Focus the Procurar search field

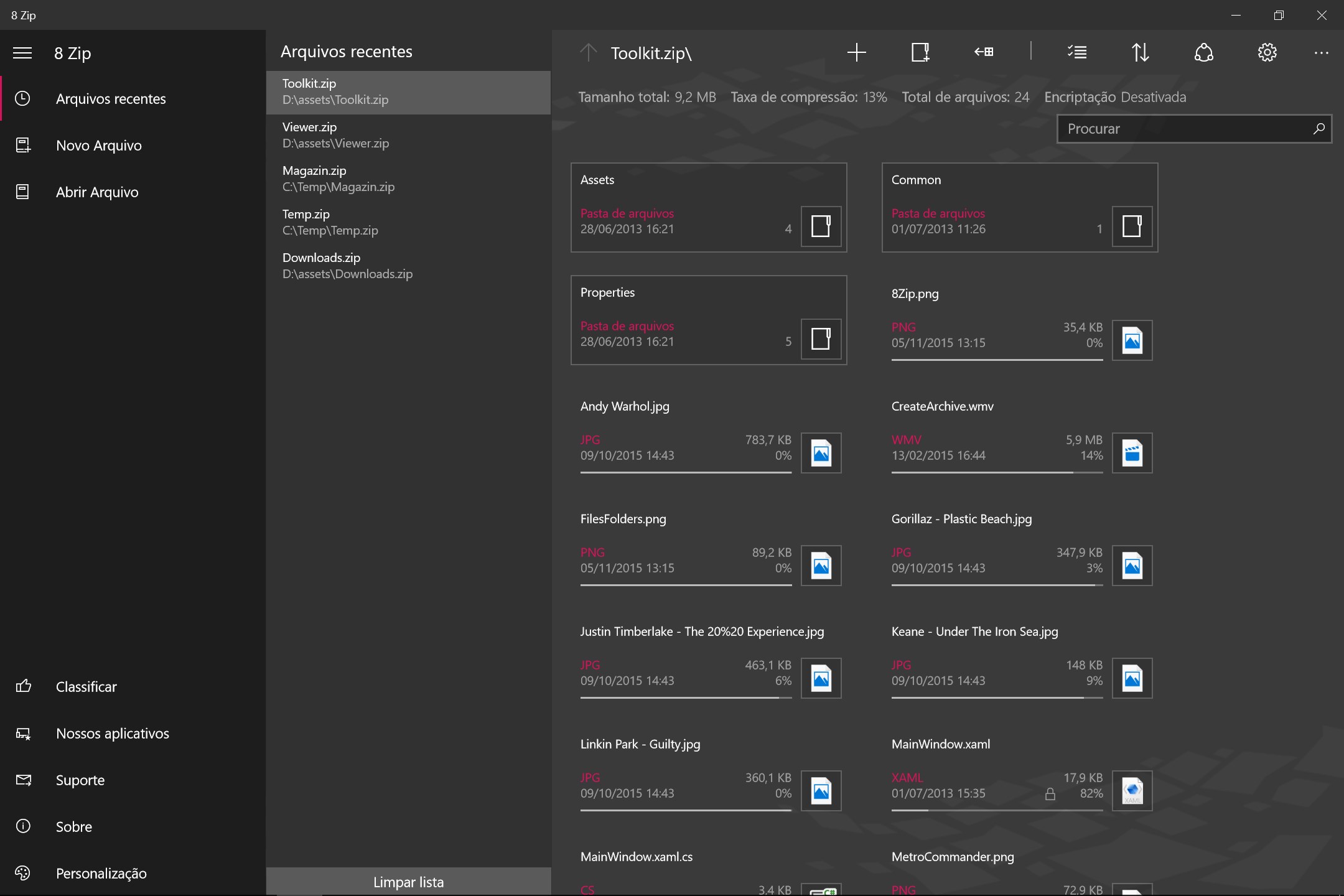pos(1194,129)
